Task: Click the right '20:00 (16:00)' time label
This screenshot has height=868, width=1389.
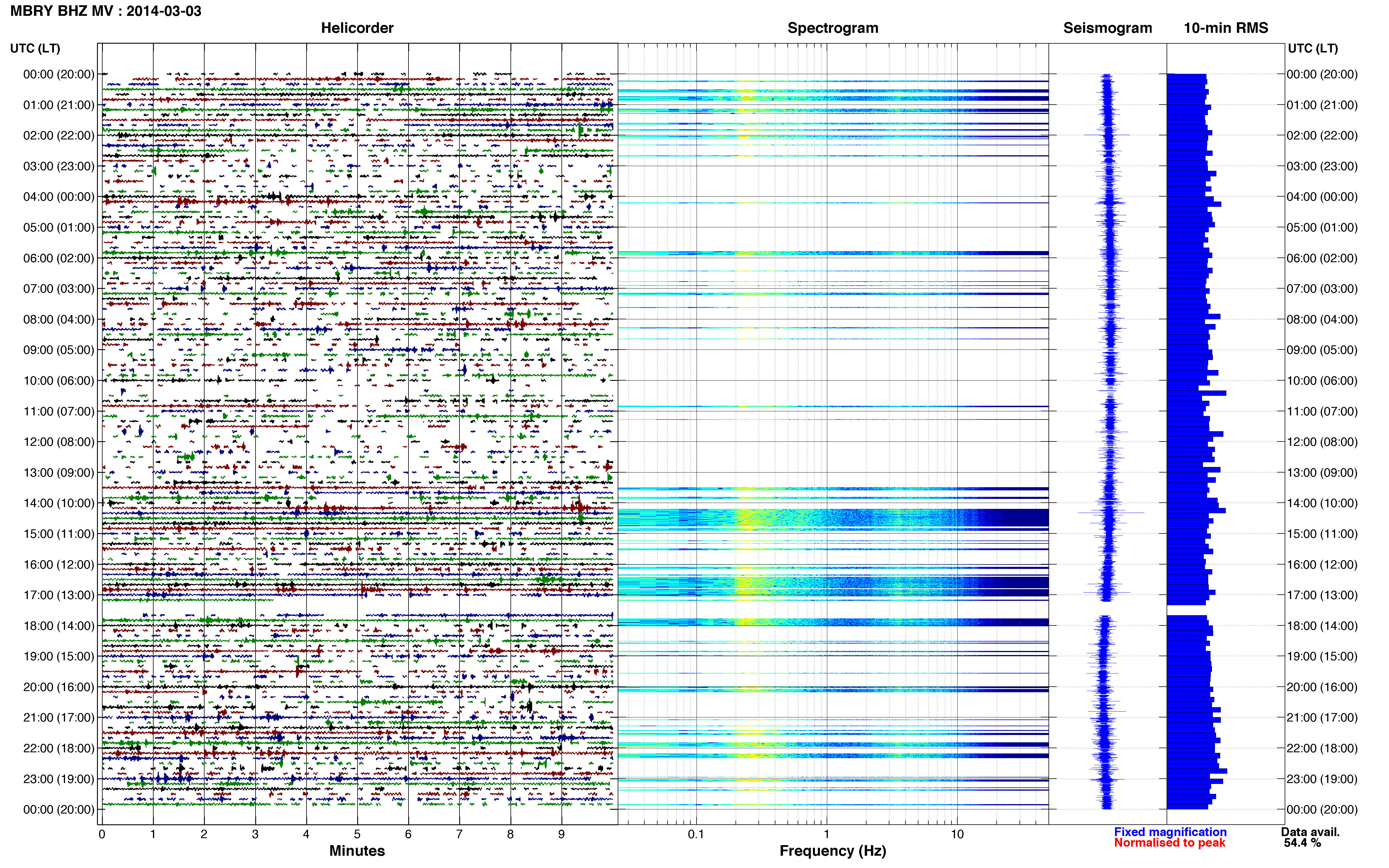Action: point(1322,687)
